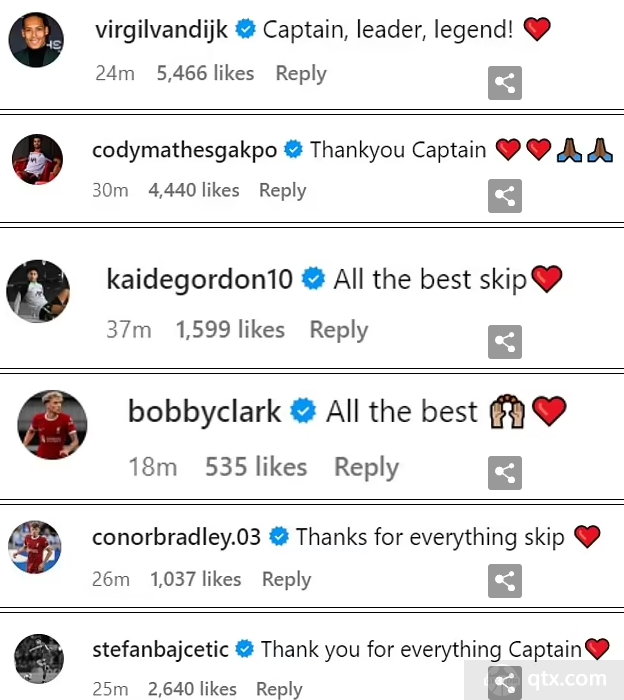Open bobbyclark's profile picture
Image resolution: width=624 pixels, height=700 pixels.
52,425
